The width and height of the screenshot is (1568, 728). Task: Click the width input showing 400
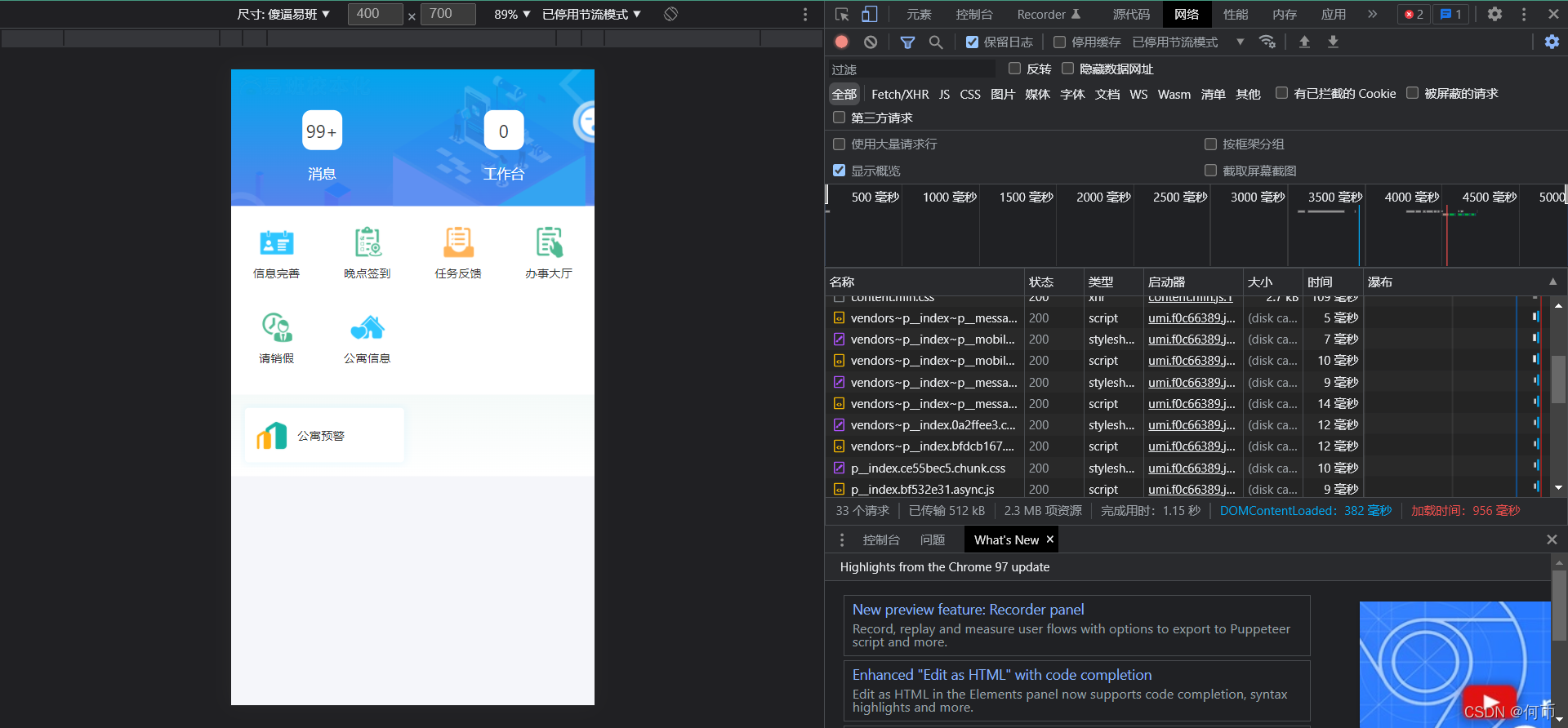coord(375,14)
